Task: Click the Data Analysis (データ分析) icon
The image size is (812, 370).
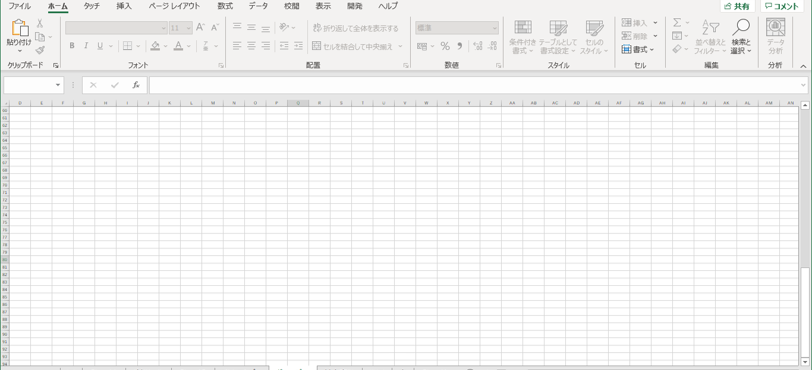Action: pos(775,37)
